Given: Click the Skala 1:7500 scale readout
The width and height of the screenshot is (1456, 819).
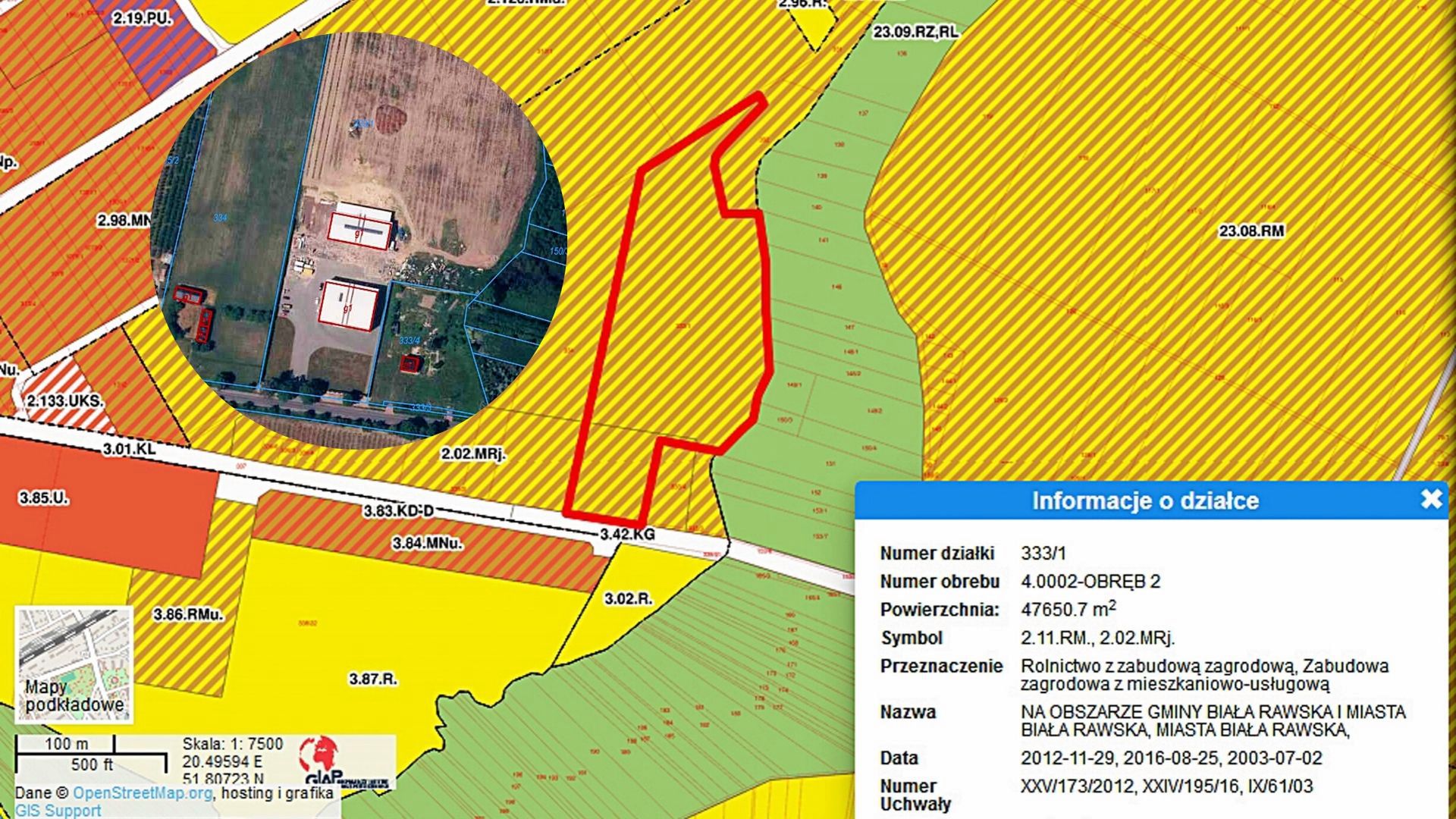Looking at the screenshot, I should [x=233, y=744].
